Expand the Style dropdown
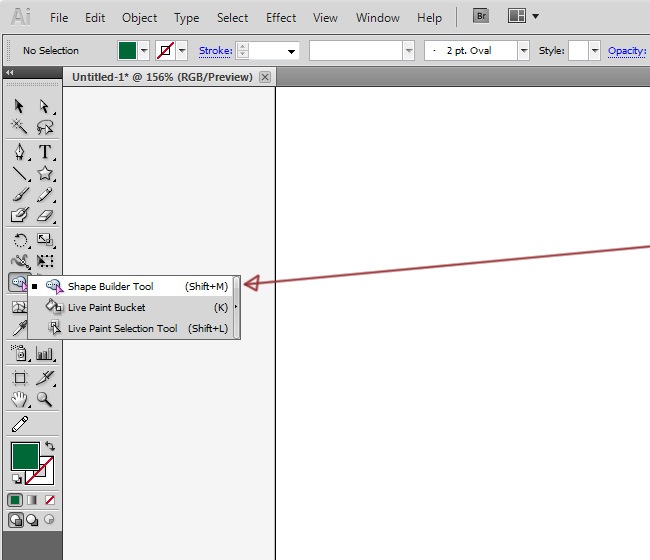 click(595, 51)
